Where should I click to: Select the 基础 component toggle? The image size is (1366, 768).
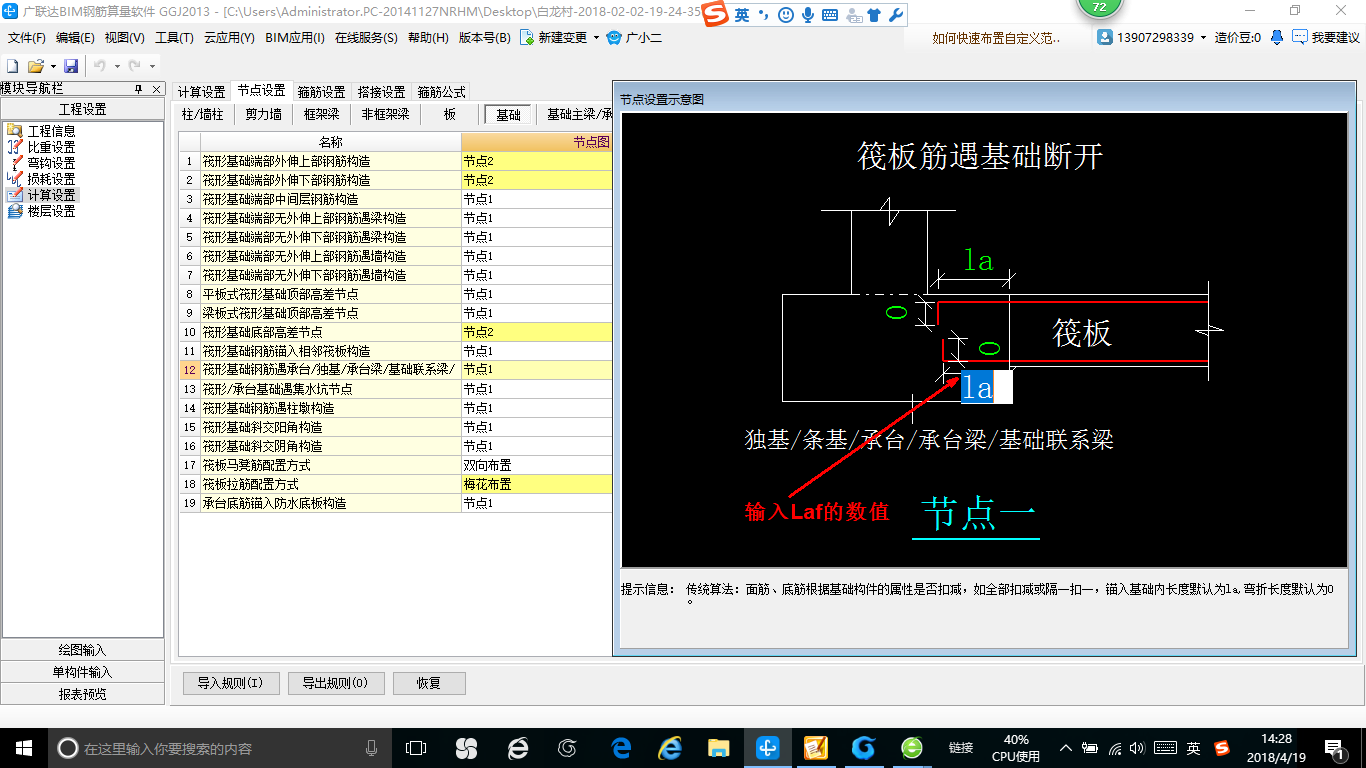(509, 114)
